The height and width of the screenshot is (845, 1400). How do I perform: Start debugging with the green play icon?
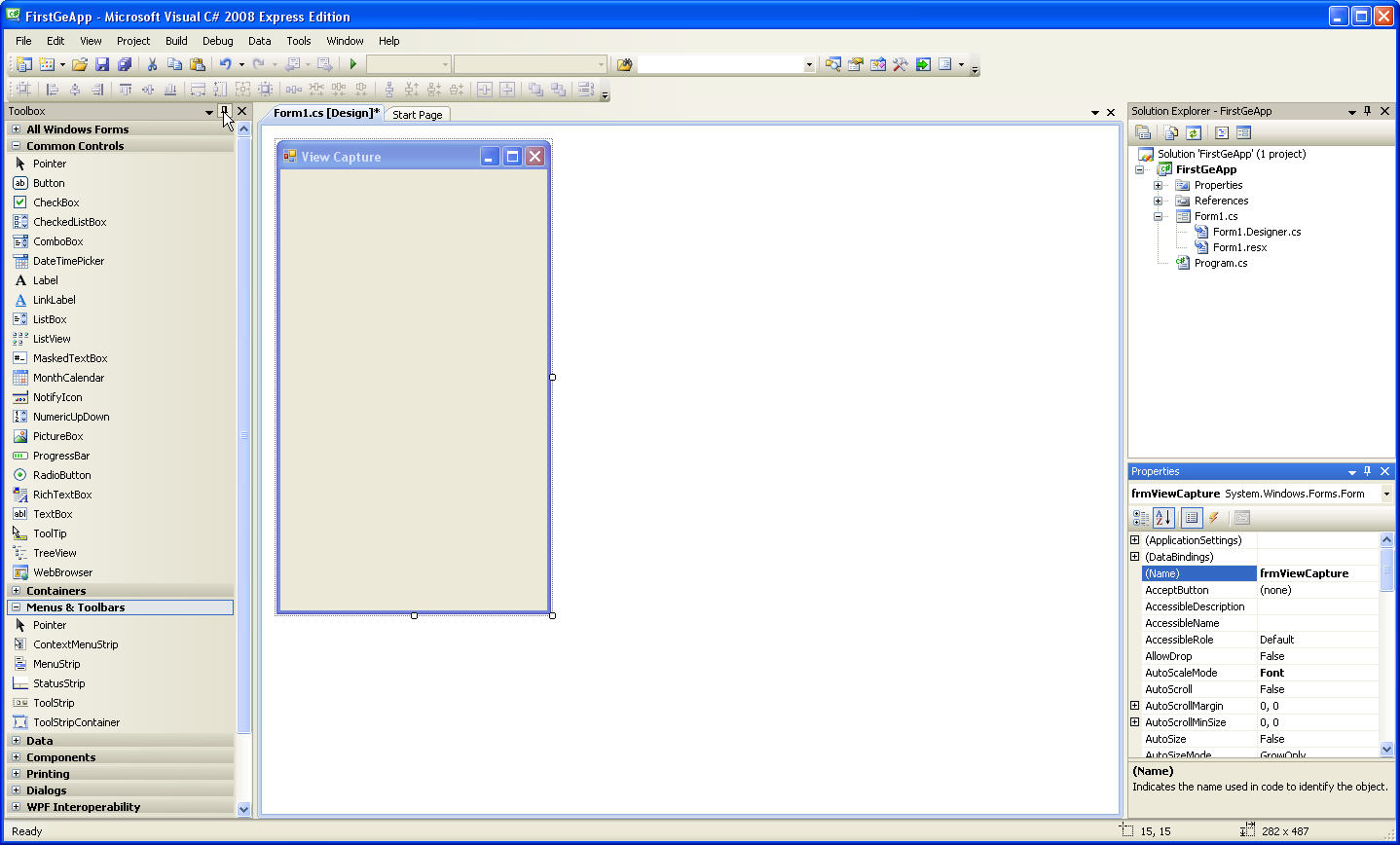[353, 64]
